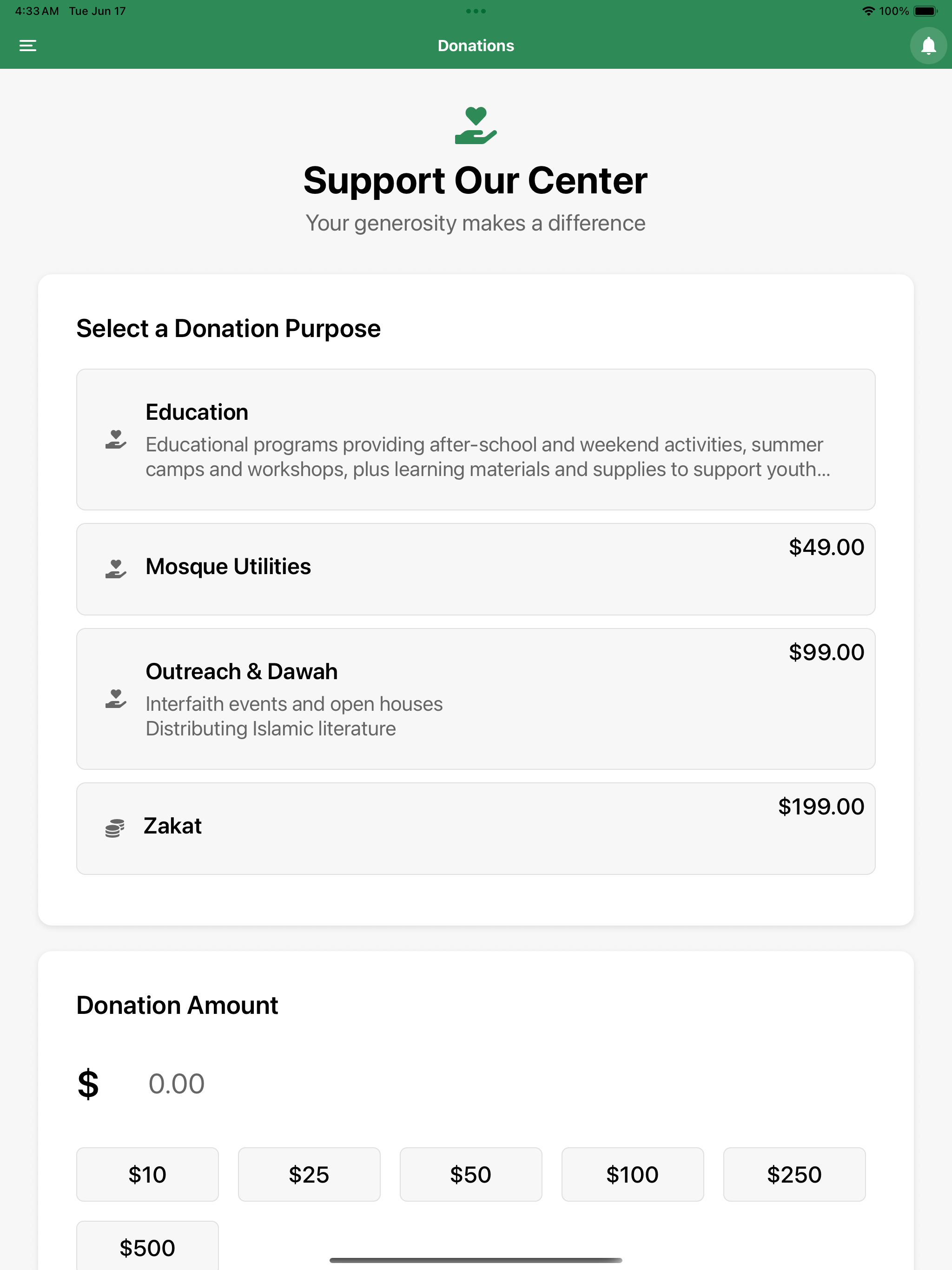Tap the green heart-in-hand logo
This screenshot has height=1270, width=952.
tap(476, 126)
